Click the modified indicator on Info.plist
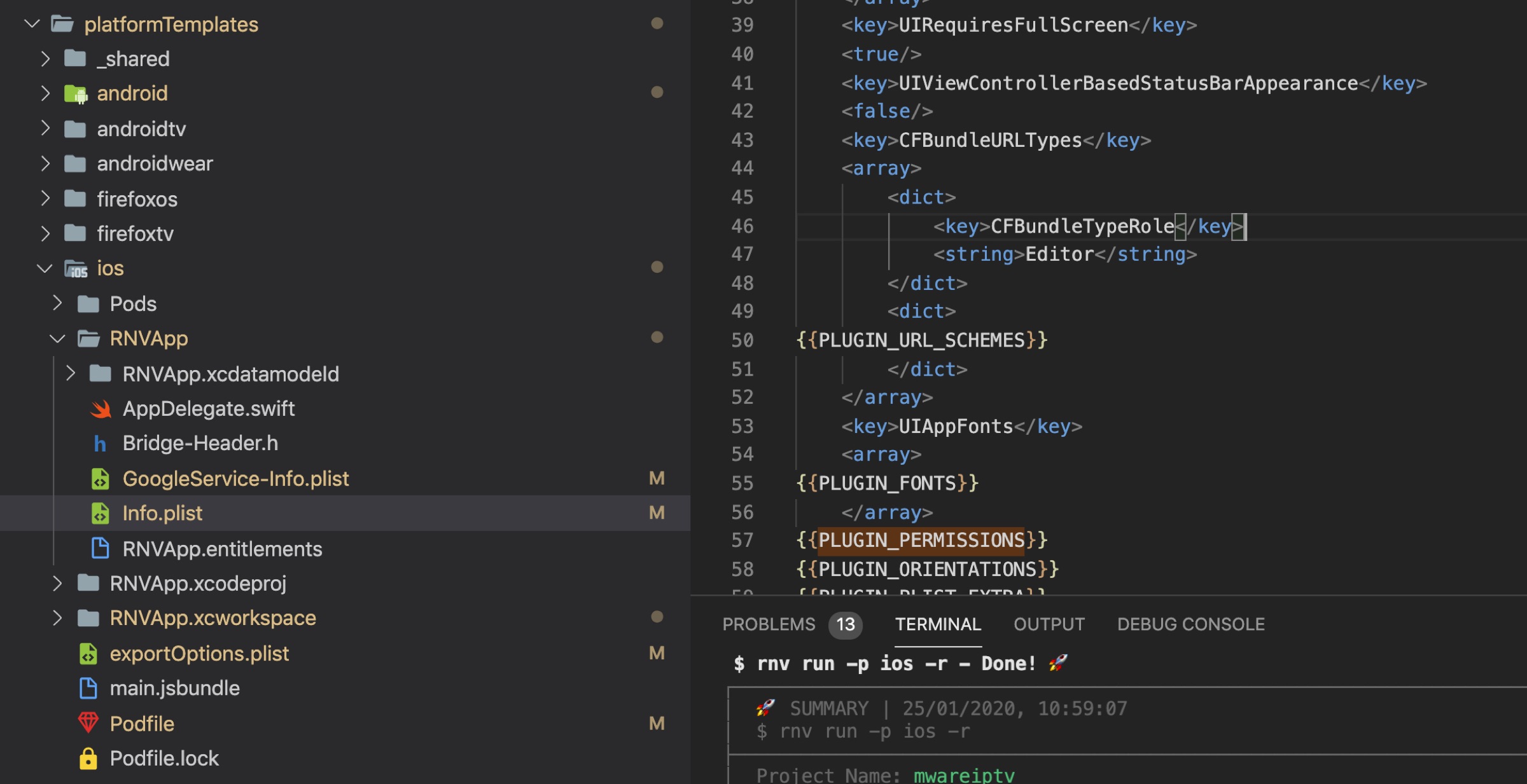Image resolution: width=1527 pixels, height=784 pixels. (657, 513)
